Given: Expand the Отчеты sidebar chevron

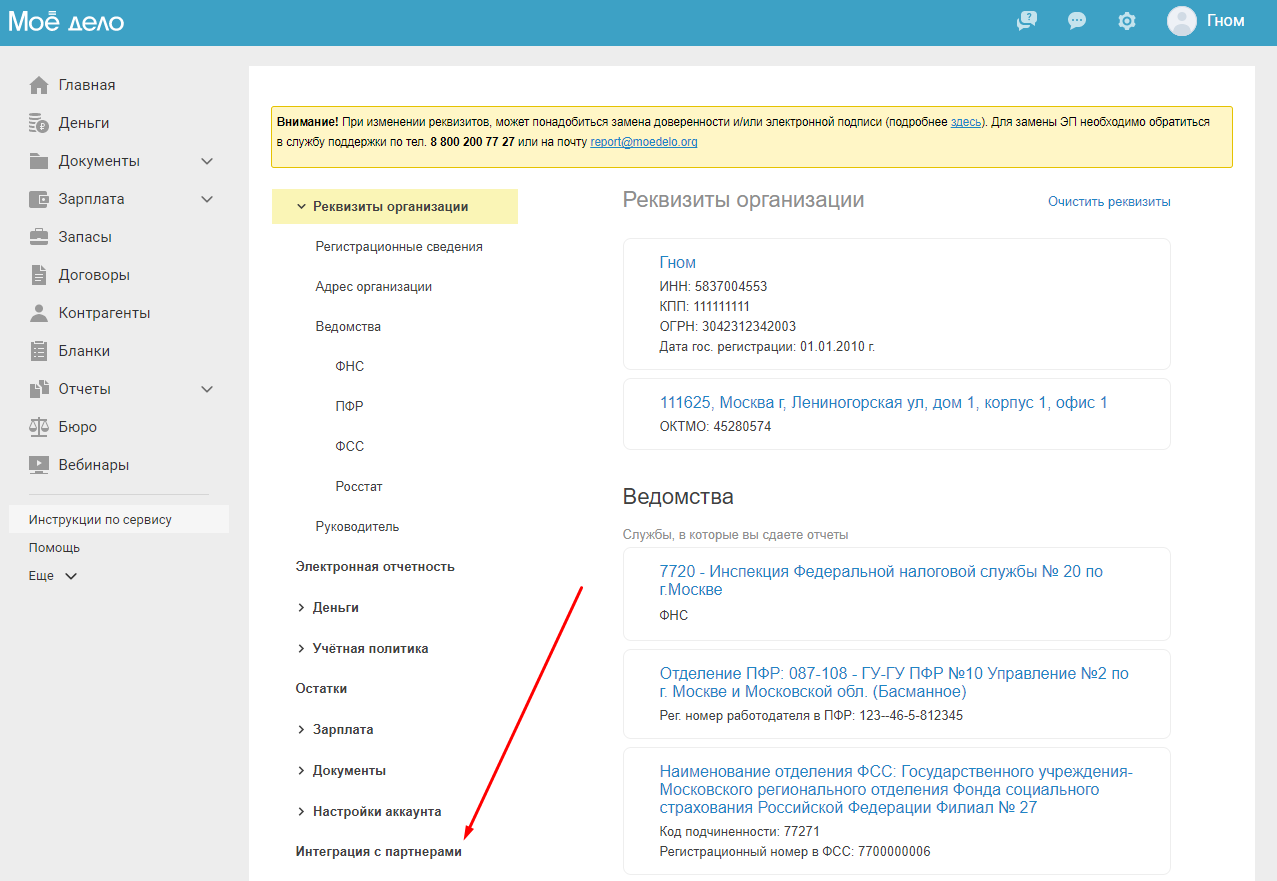Looking at the screenshot, I should click(207, 389).
